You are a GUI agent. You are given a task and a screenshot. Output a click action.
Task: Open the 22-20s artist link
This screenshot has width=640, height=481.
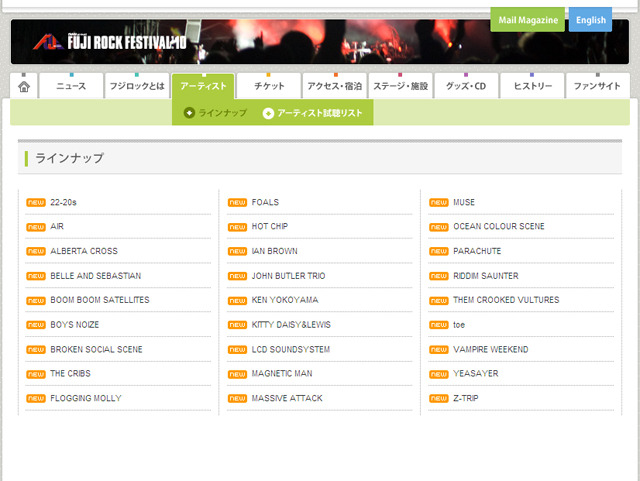point(63,202)
